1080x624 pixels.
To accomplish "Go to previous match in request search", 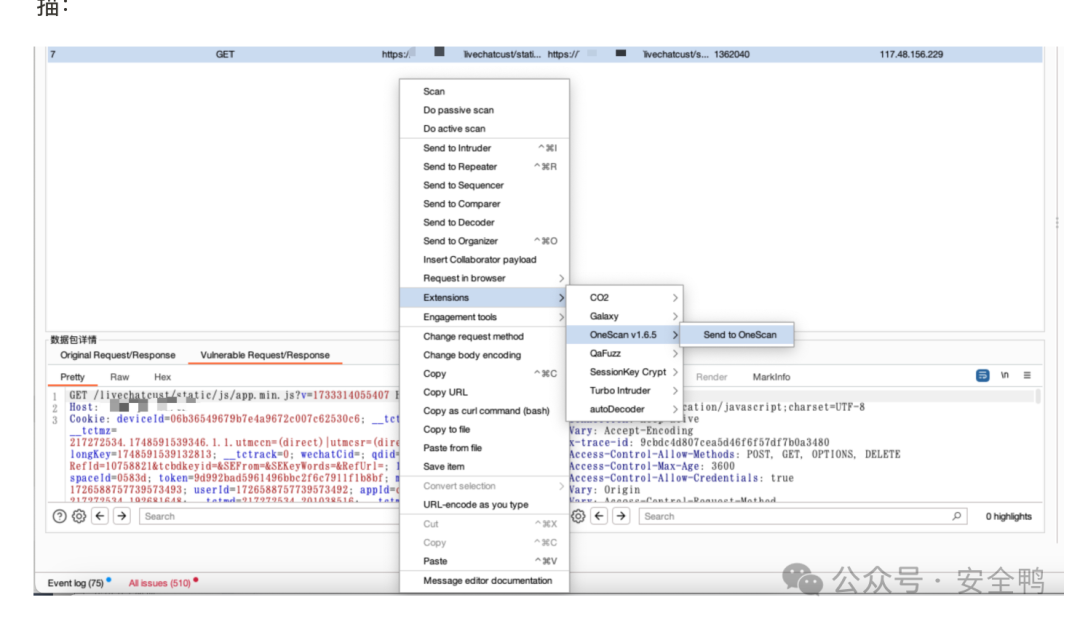I will (x=100, y=516).
